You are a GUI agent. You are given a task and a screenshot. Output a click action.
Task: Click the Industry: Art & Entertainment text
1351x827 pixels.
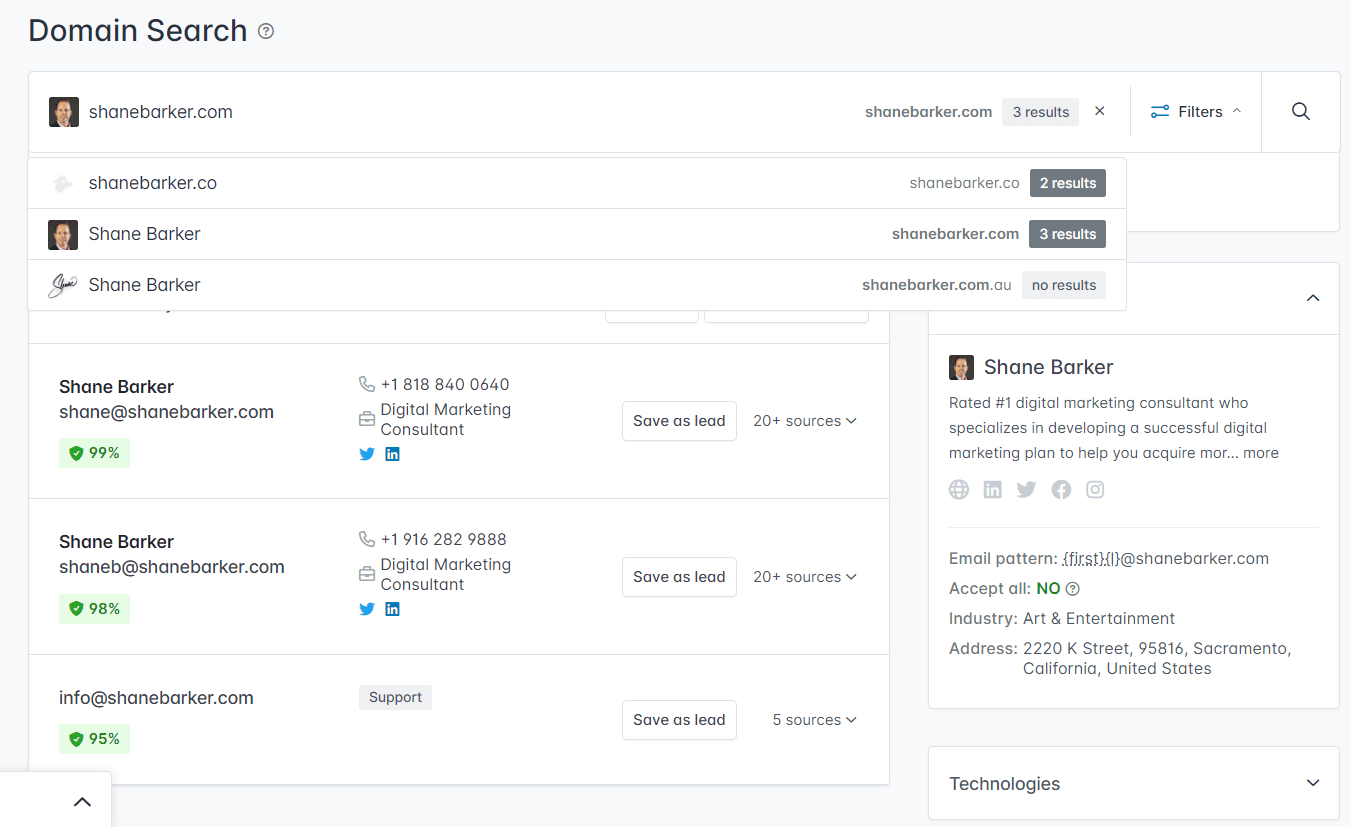click(x=1062, y=618)
